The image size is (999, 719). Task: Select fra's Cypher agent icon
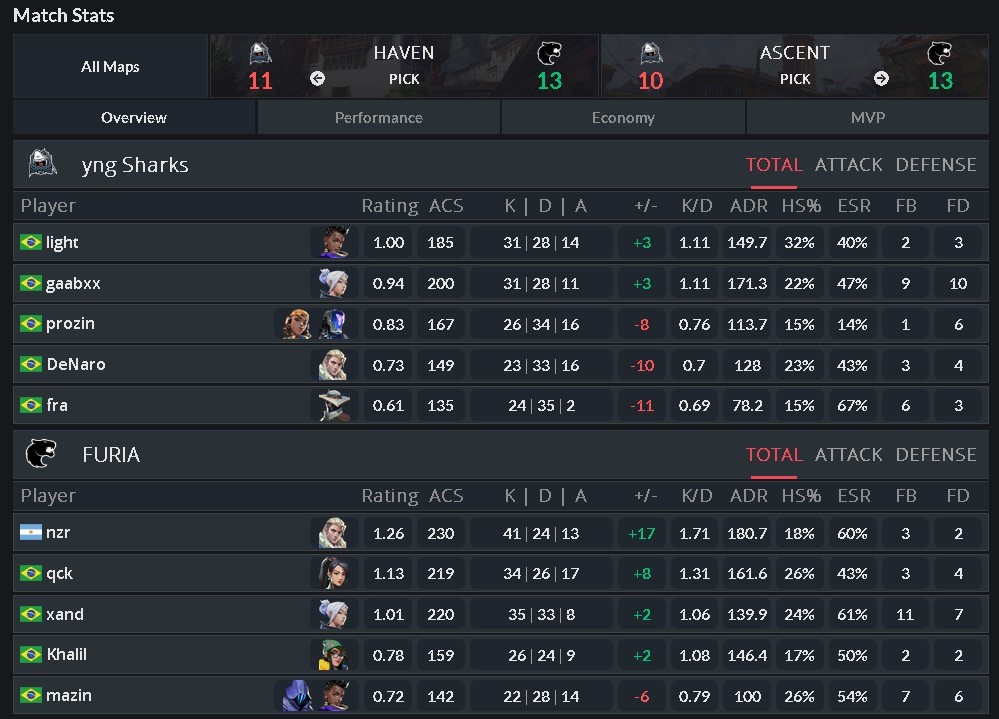point(334,405)
